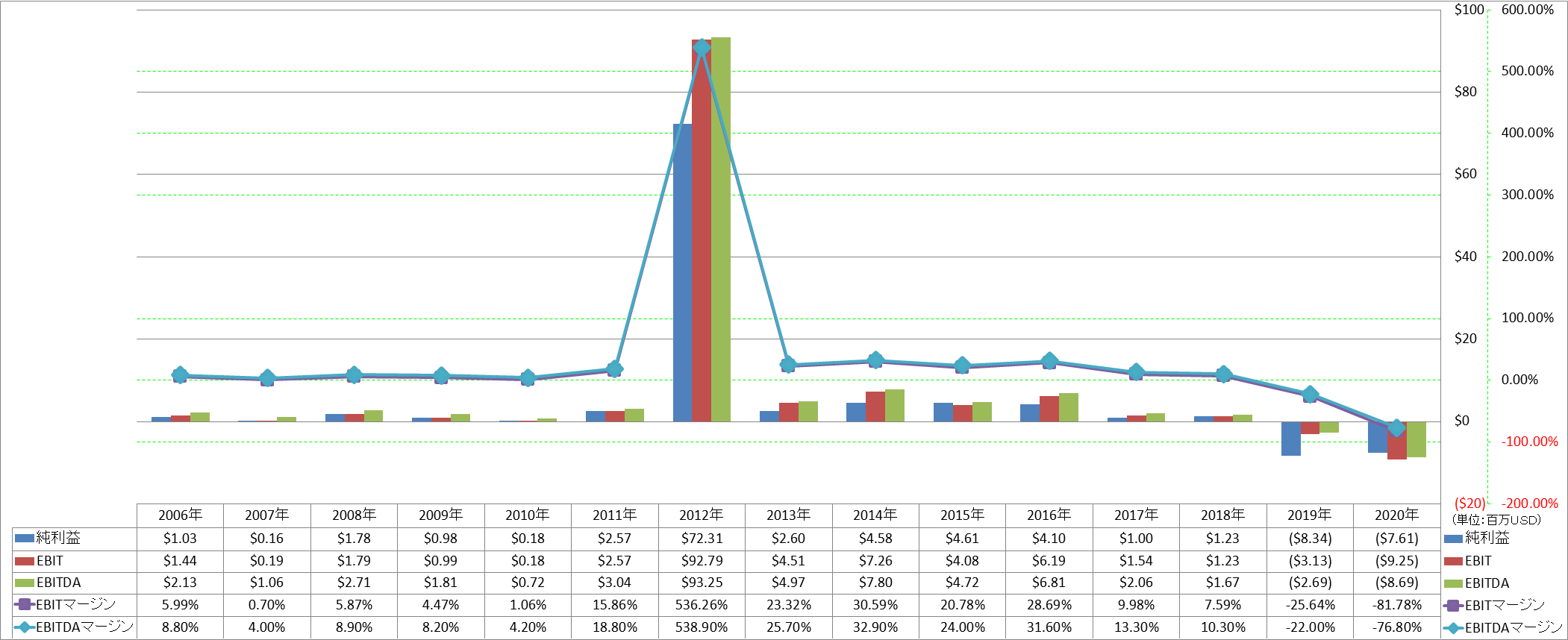The height and width of the screenshot is (640, 1568).
Task: Select the -81.78% EBIT margin cell
Action: pyautogui.click(x=1397, y=605)
